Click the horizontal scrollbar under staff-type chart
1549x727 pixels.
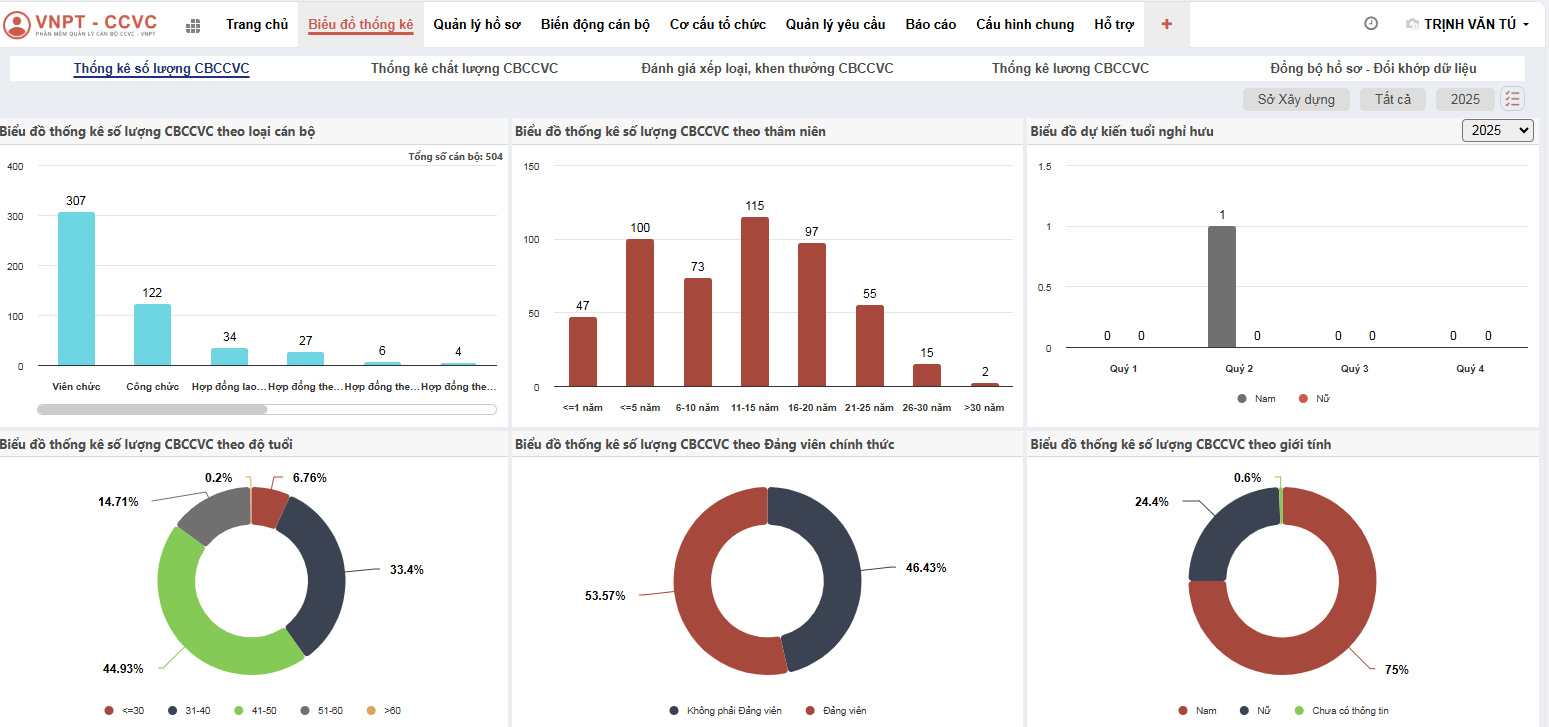(x=152, y=409)
